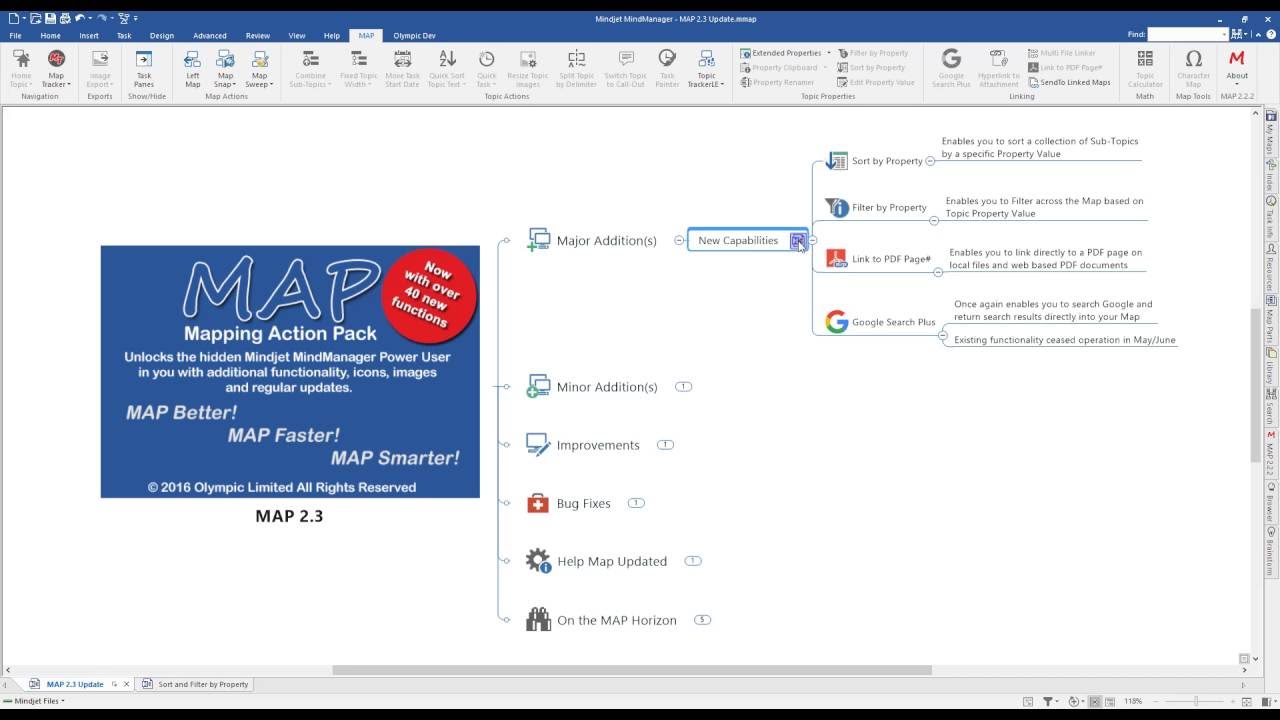Click the Home Topic navigation icon
Image resolution: width=1280 pixels, height=720 pixels.
(x=21, y=60)
